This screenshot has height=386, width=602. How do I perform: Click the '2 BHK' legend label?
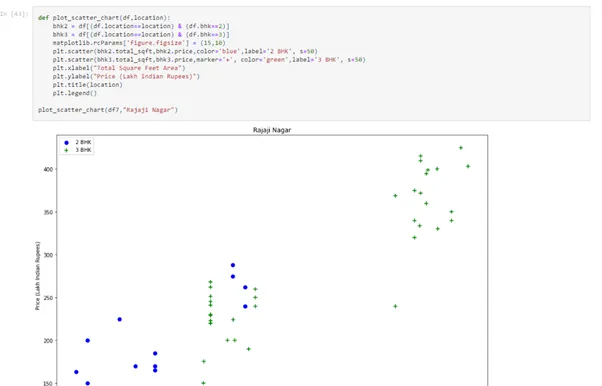[x=83, y=142]
